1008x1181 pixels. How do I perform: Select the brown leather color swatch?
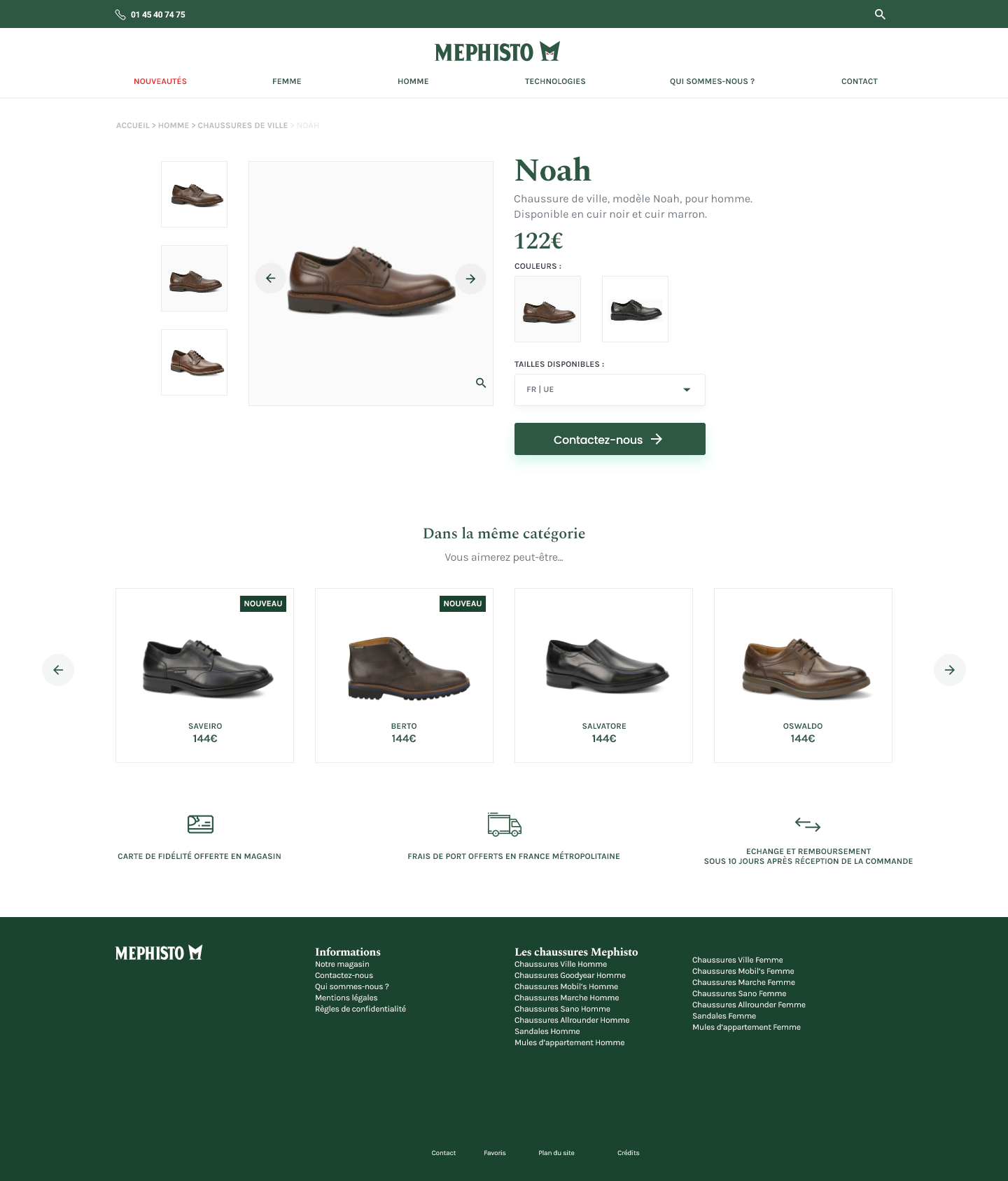(x=547, y=309)
